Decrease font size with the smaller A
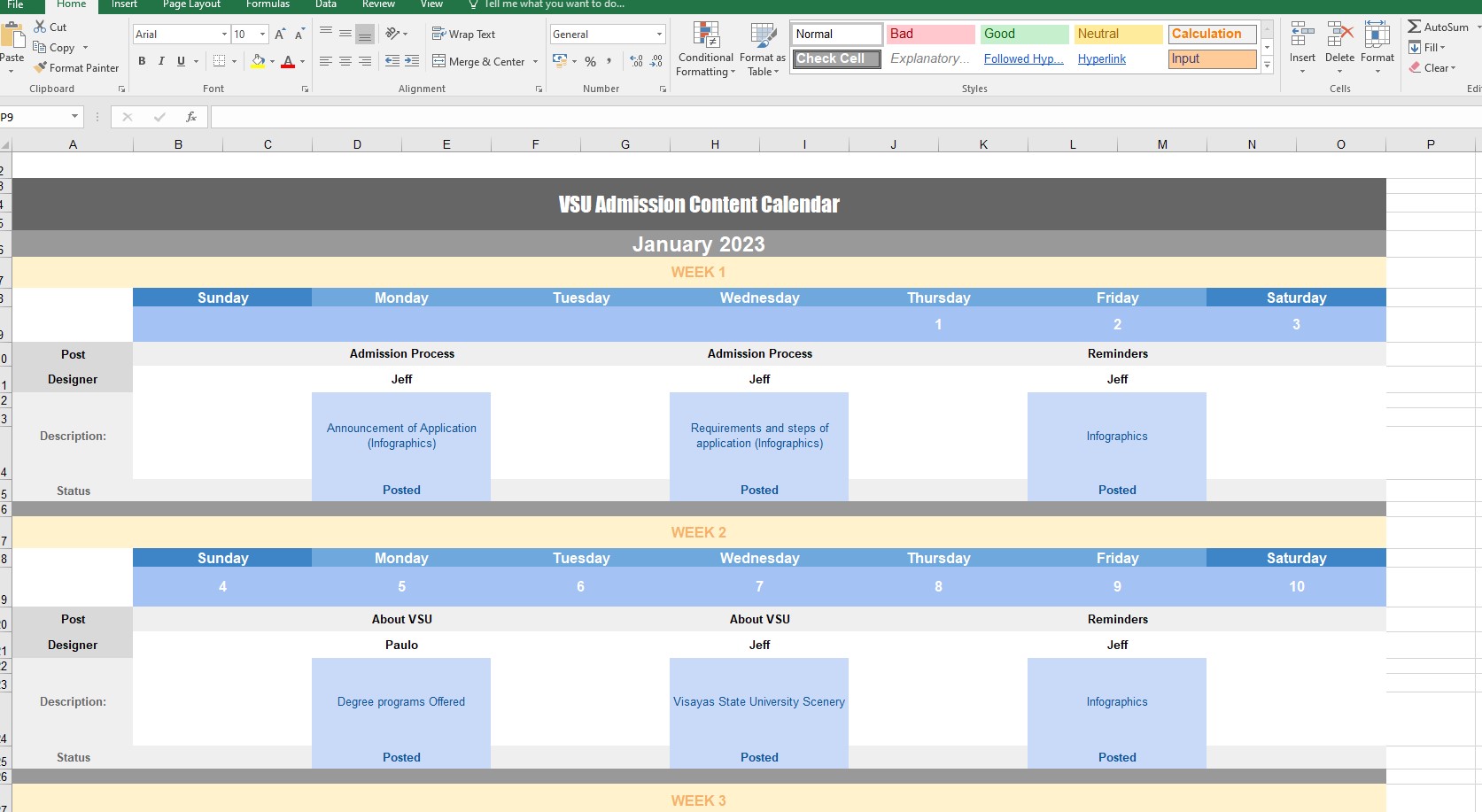Screen dimensions: 1482x812 (x=299, y=34)
